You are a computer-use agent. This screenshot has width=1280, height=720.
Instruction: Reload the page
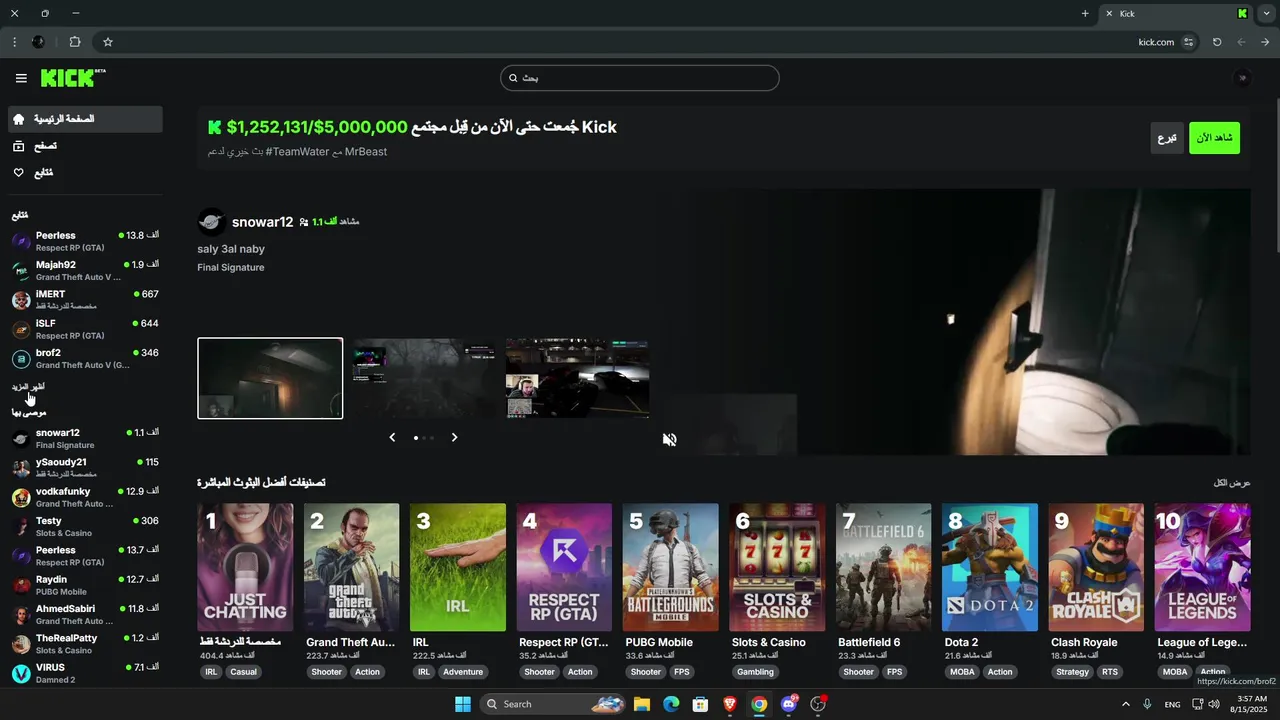tap(1217, 42)
